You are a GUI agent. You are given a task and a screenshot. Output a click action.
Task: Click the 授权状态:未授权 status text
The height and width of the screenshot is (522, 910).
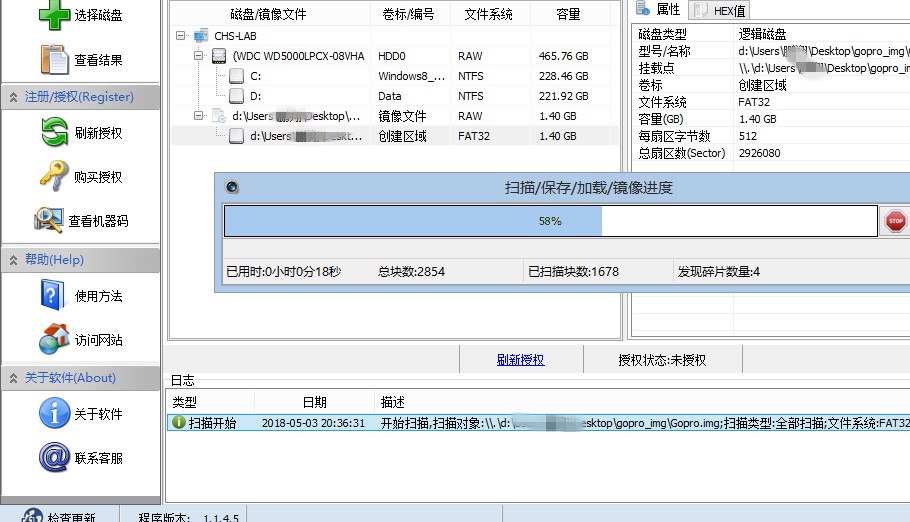pyautogui.click(x=662, y=360)
